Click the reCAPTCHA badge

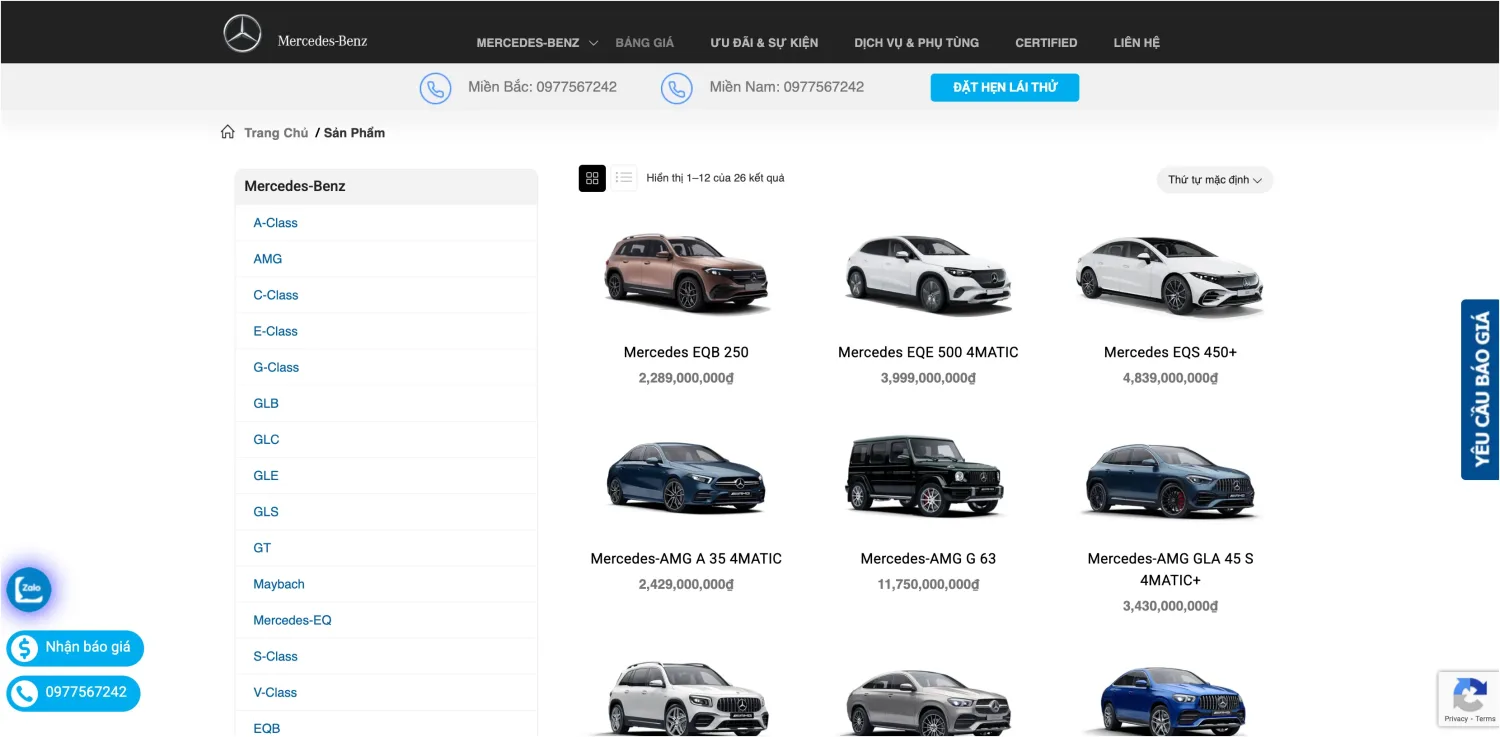pos(1468,699)
